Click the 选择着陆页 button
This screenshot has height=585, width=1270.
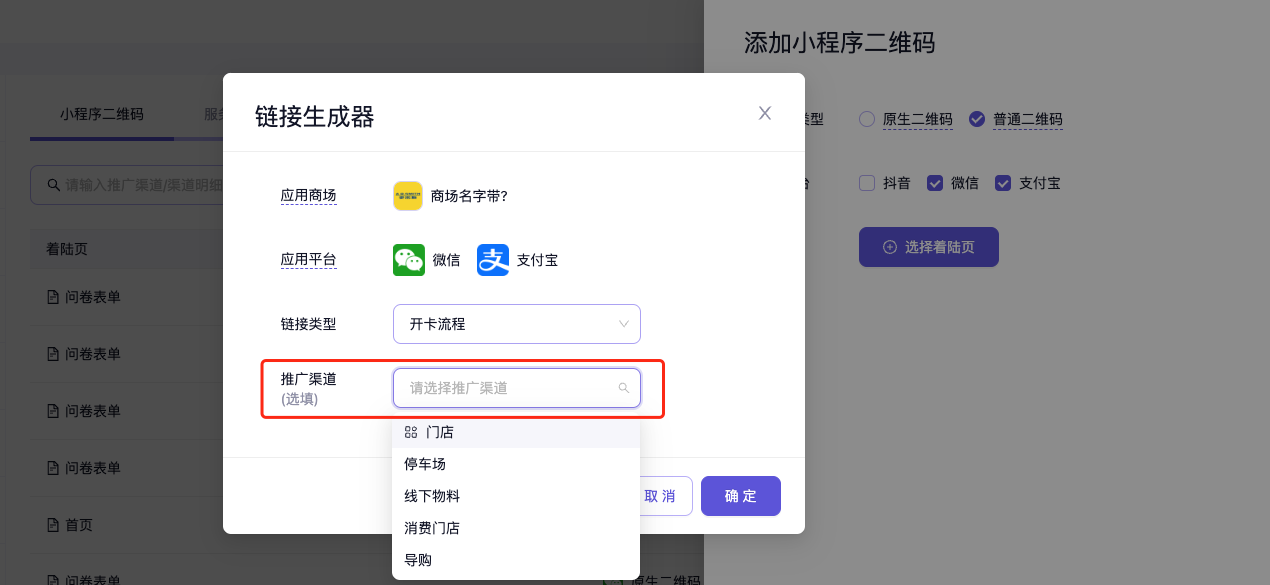928,247
